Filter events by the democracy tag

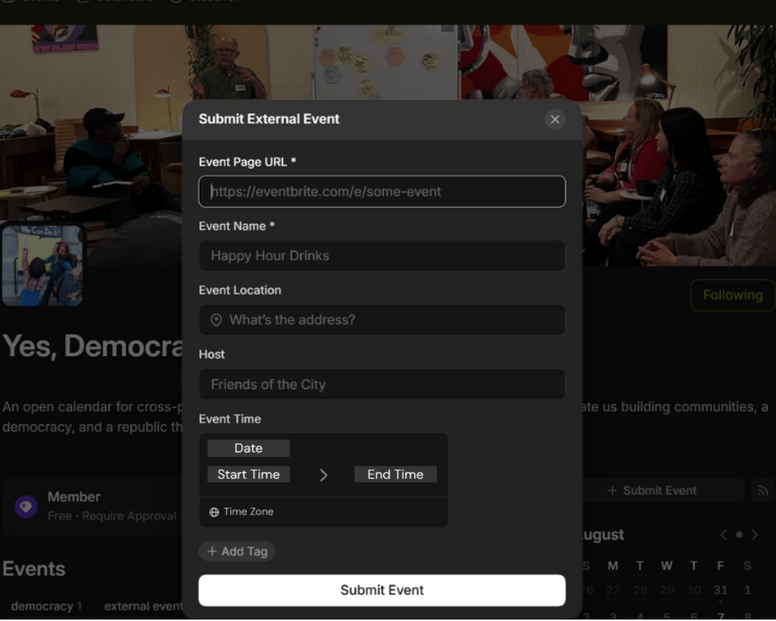point(47,607)
